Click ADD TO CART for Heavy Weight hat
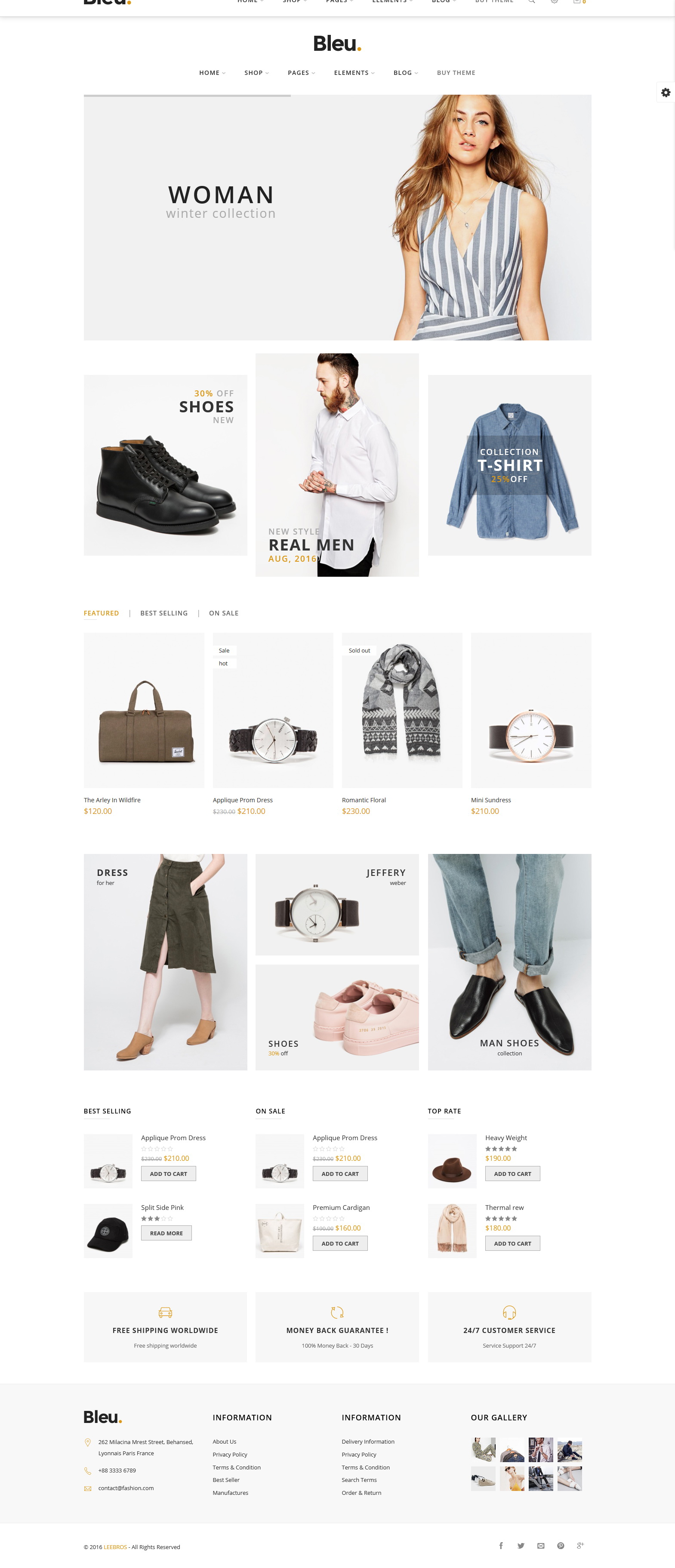This screenshot has height=1568, width=675. [512, 1174]
